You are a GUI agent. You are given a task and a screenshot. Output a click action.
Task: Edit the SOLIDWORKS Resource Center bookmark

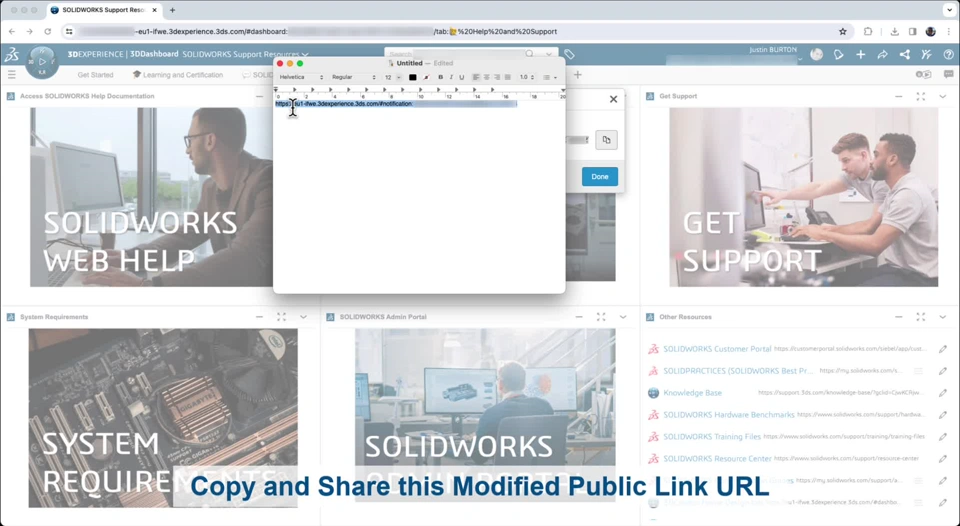pyautogui.click(x=943, y=459)
